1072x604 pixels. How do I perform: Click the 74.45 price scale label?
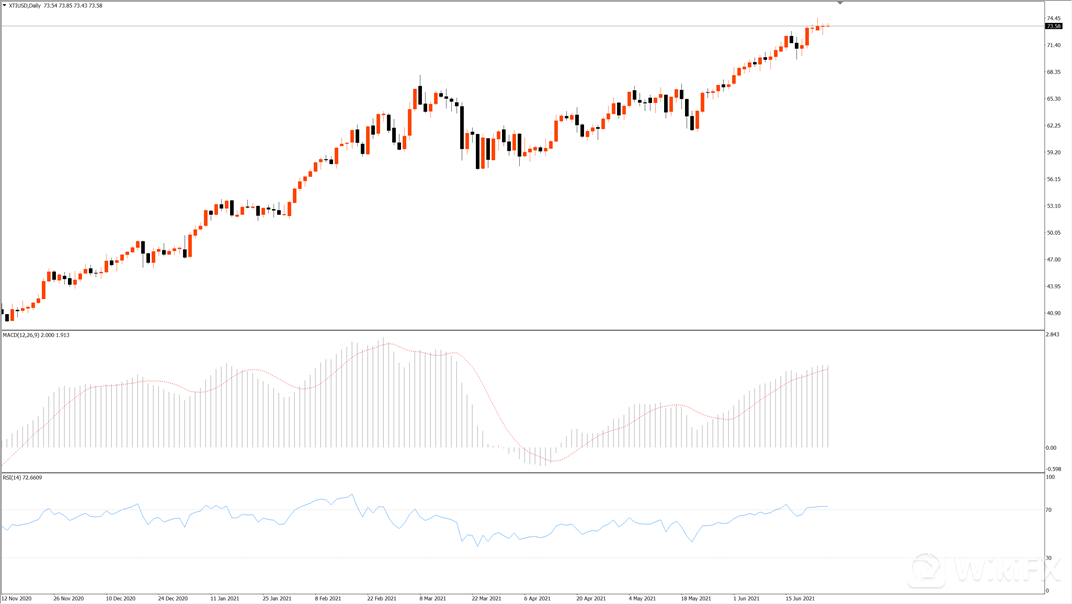1053,18
